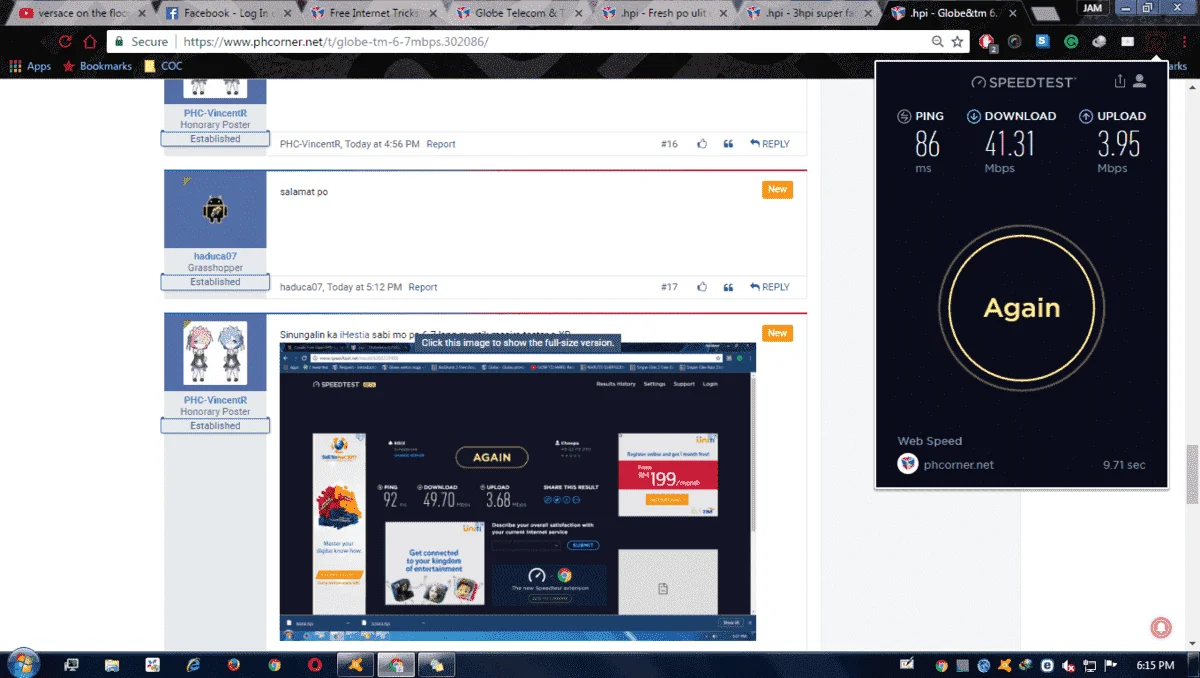Click the New badge on post #17
Viewport: 1200px width, 678px height.
point(777,189)
